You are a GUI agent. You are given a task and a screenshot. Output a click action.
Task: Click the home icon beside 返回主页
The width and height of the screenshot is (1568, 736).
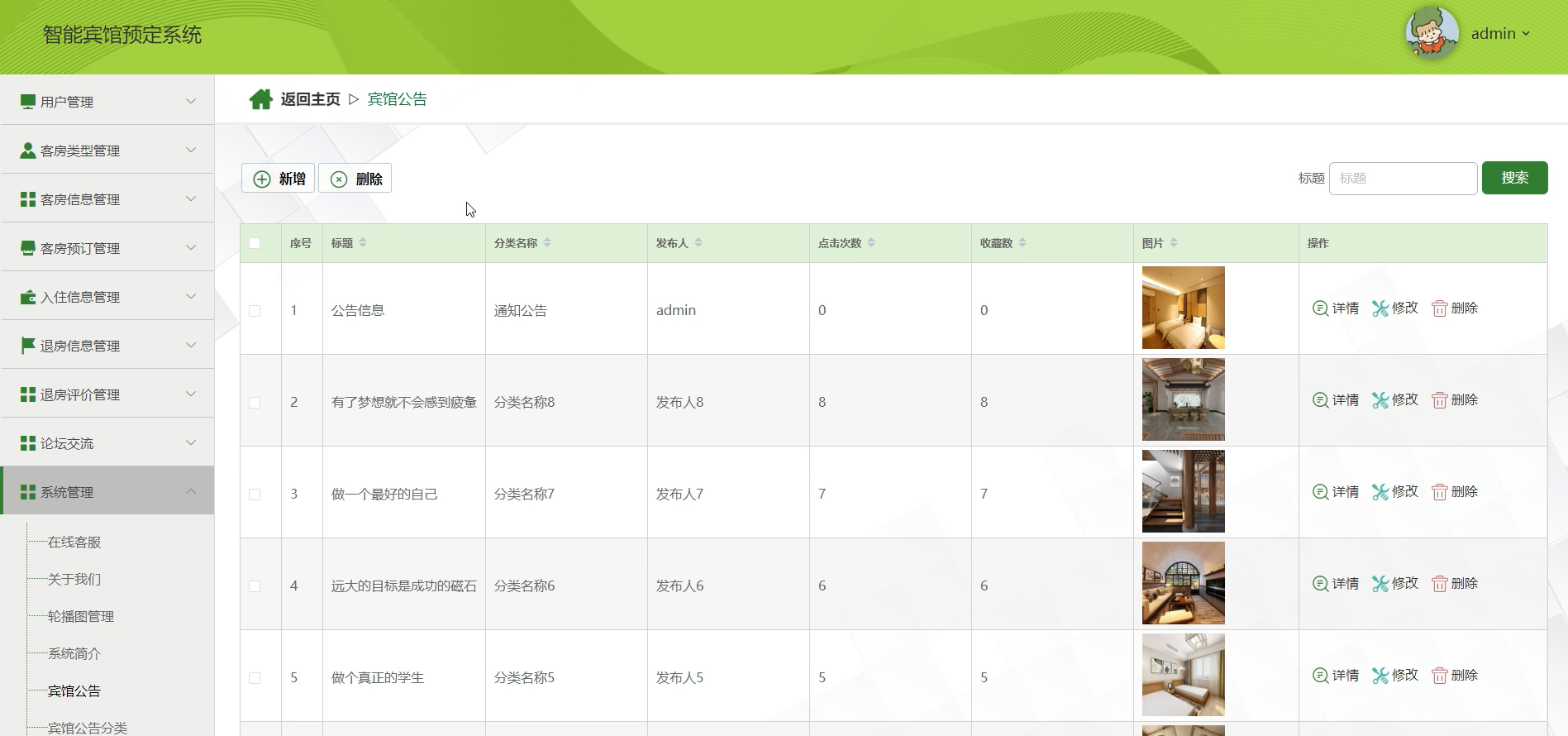[261, 99]
